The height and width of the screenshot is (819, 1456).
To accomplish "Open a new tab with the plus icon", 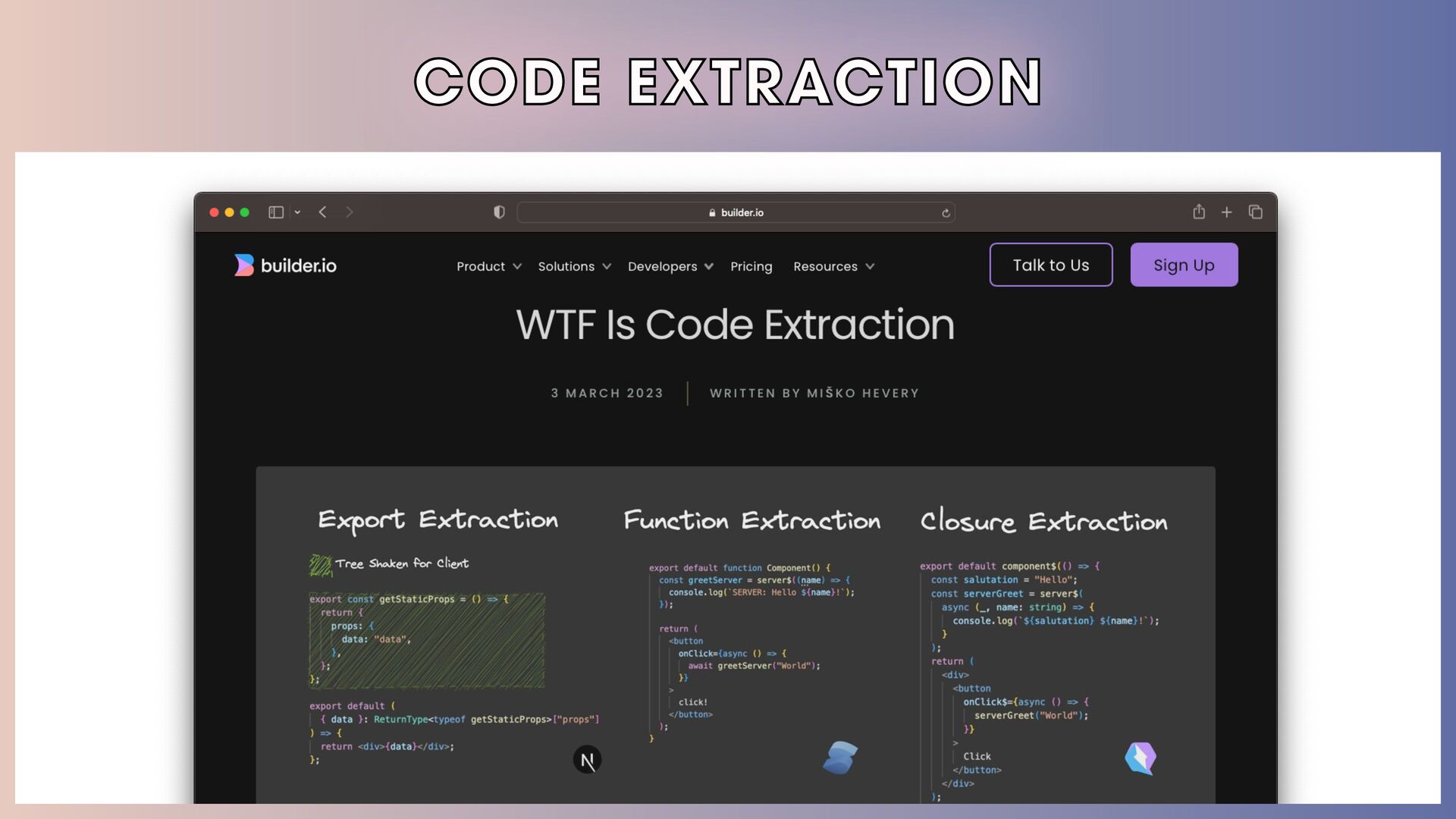I will tap(1227, 212).
